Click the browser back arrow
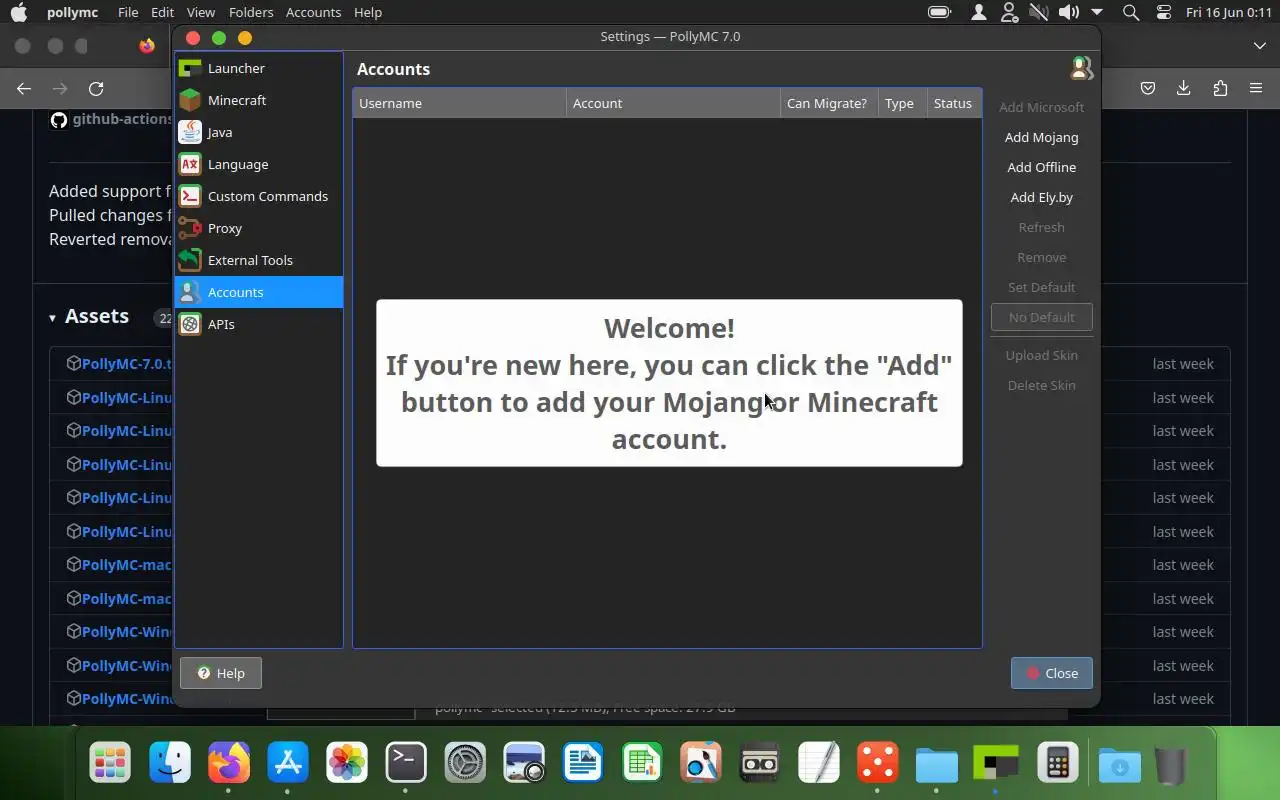Viewport: 1280px width, 800px height. (24, 88)
